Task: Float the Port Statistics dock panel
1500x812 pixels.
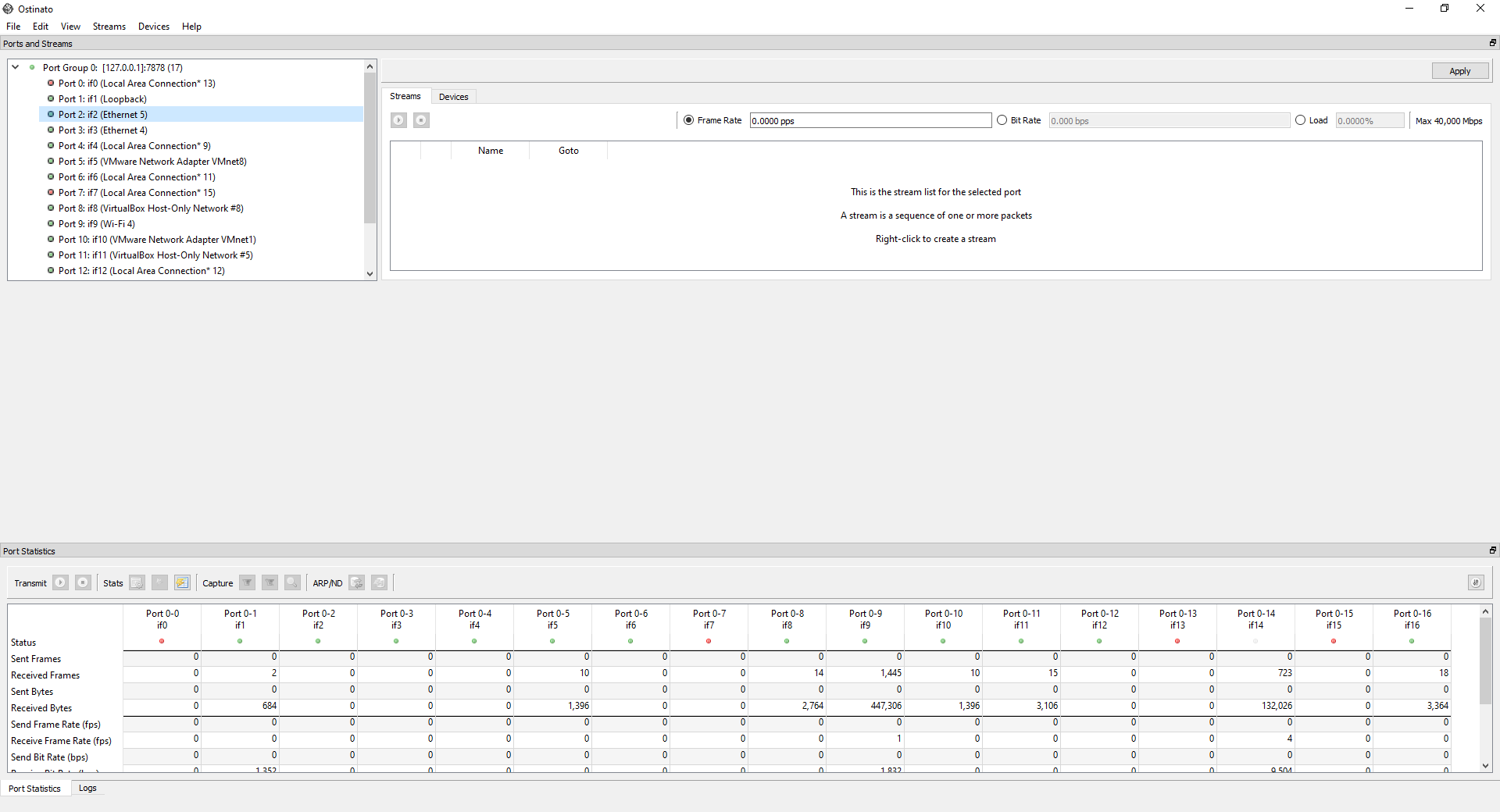Action: click(x=1492, y=550)
